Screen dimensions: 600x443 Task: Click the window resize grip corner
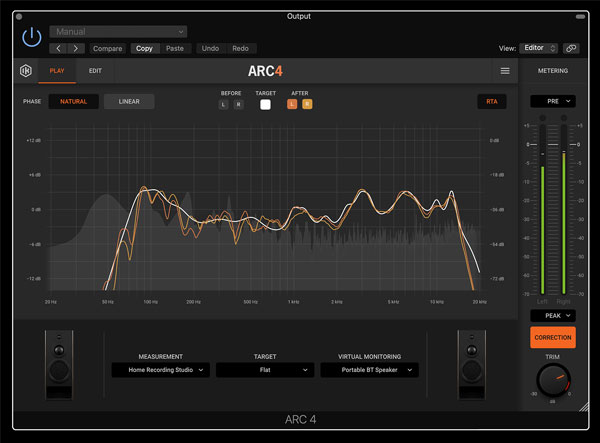pyautogui.click(x=584, y=406)
